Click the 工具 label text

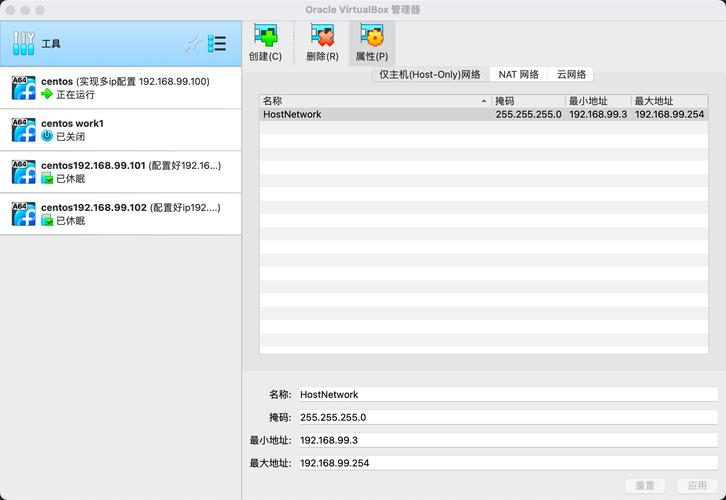(51, 44)
